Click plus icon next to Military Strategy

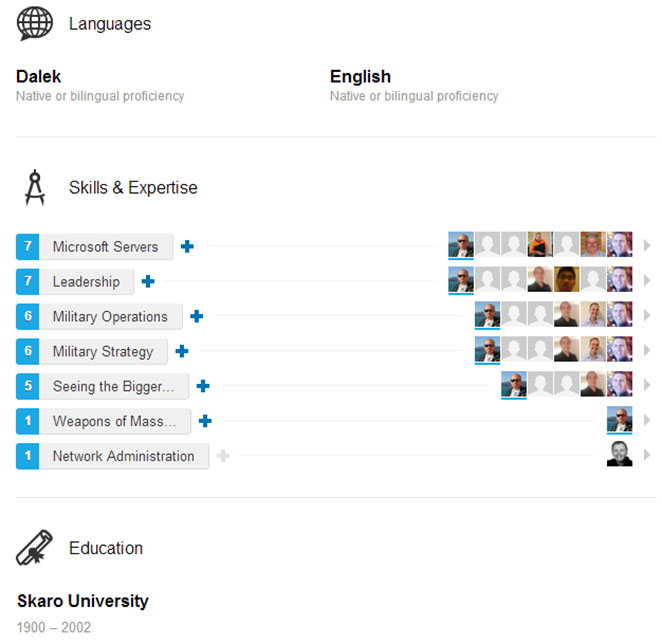click(182, 351)
